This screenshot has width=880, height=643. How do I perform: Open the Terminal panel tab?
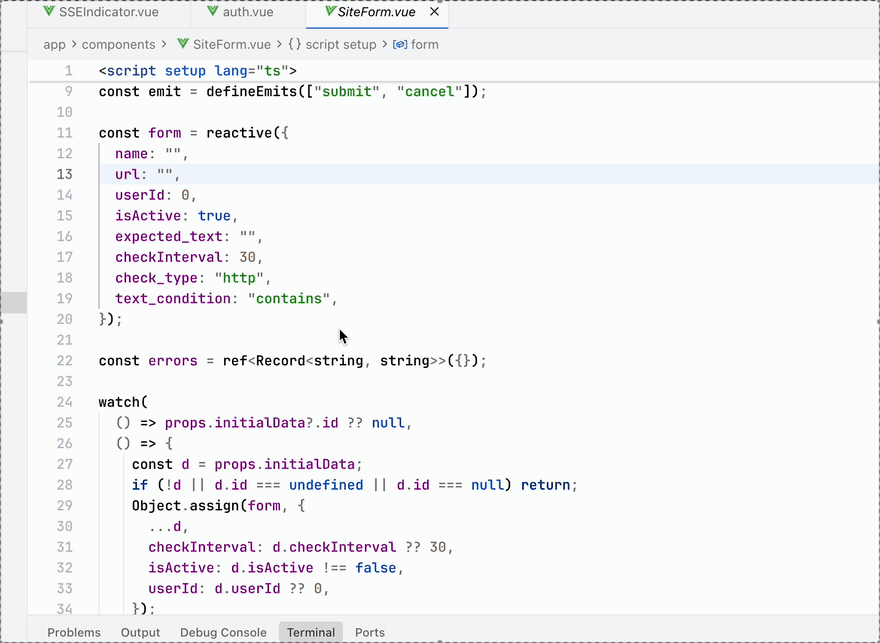tap(311, 632)
